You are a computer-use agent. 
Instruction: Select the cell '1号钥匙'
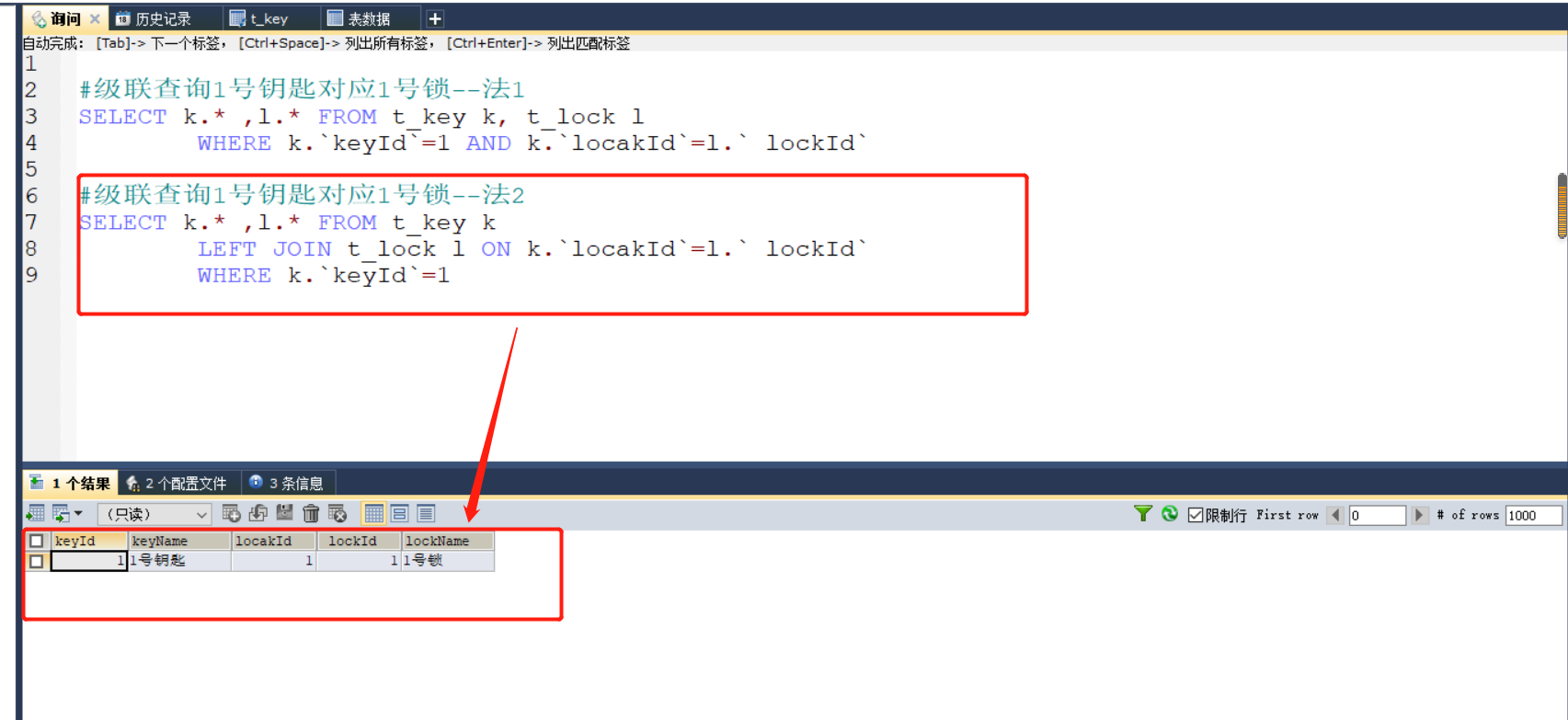[179, 561]
